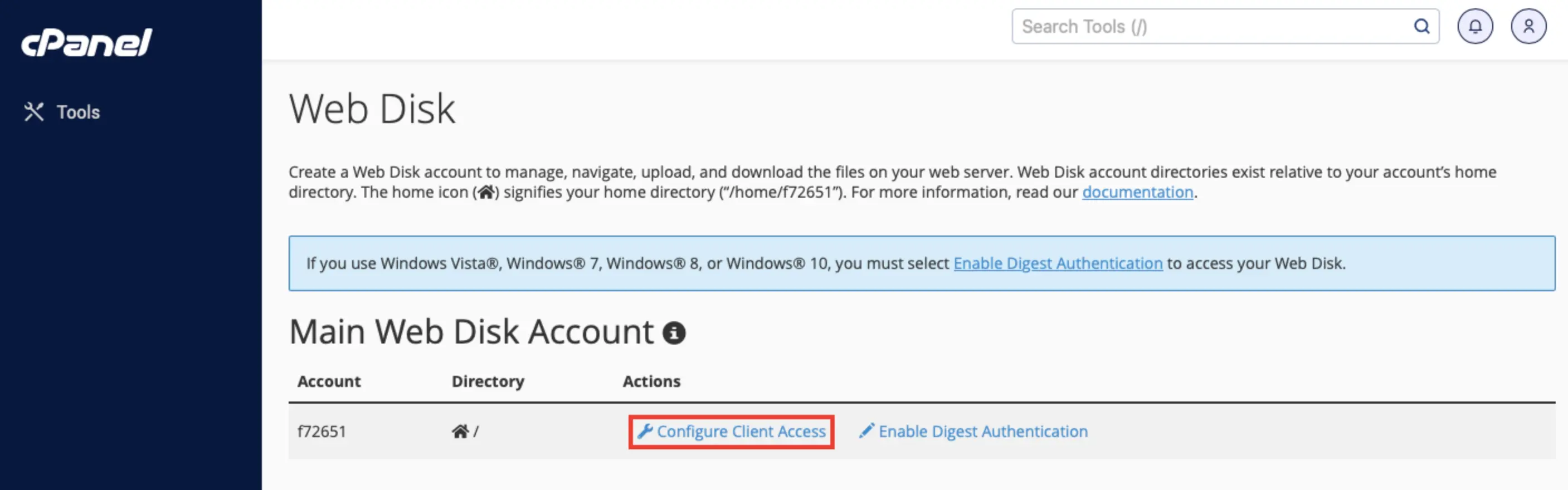The height and width of the screenshot is (490, 1568).
Task: Click the Tools crossed-wrench icon
Action: tap(34, 112)
